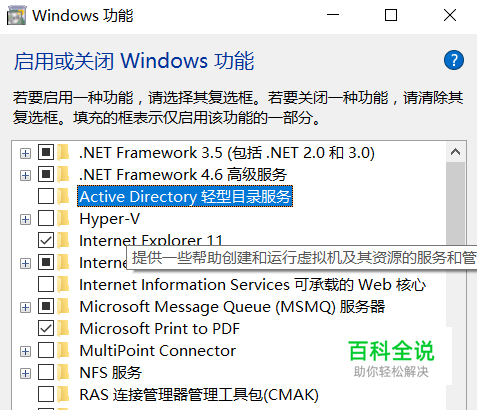Click folder icon beside .NET Framework 4.6 高级服务
Image resolution: width=477 pixels, height=410 pixels.
(x=63, y=175)
